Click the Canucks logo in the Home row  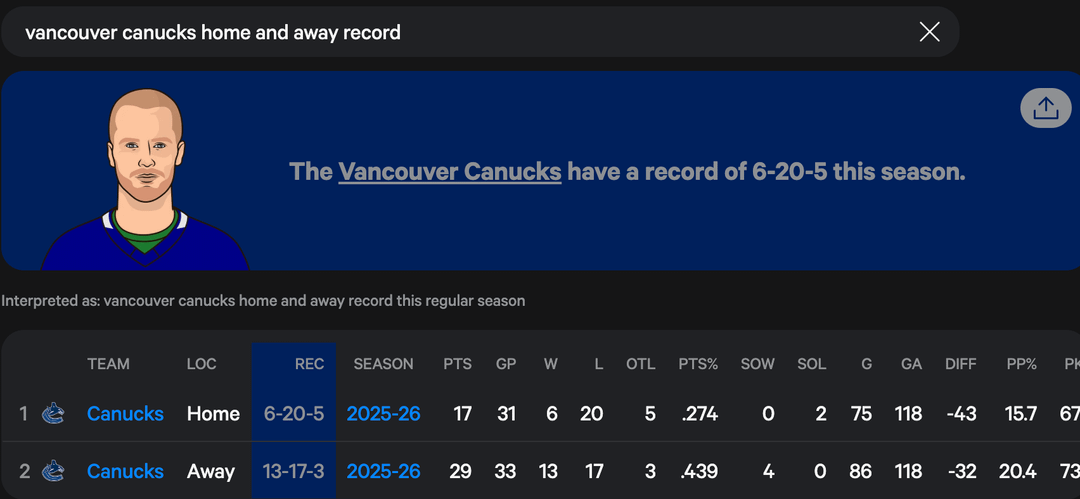[x=53, y=413]
